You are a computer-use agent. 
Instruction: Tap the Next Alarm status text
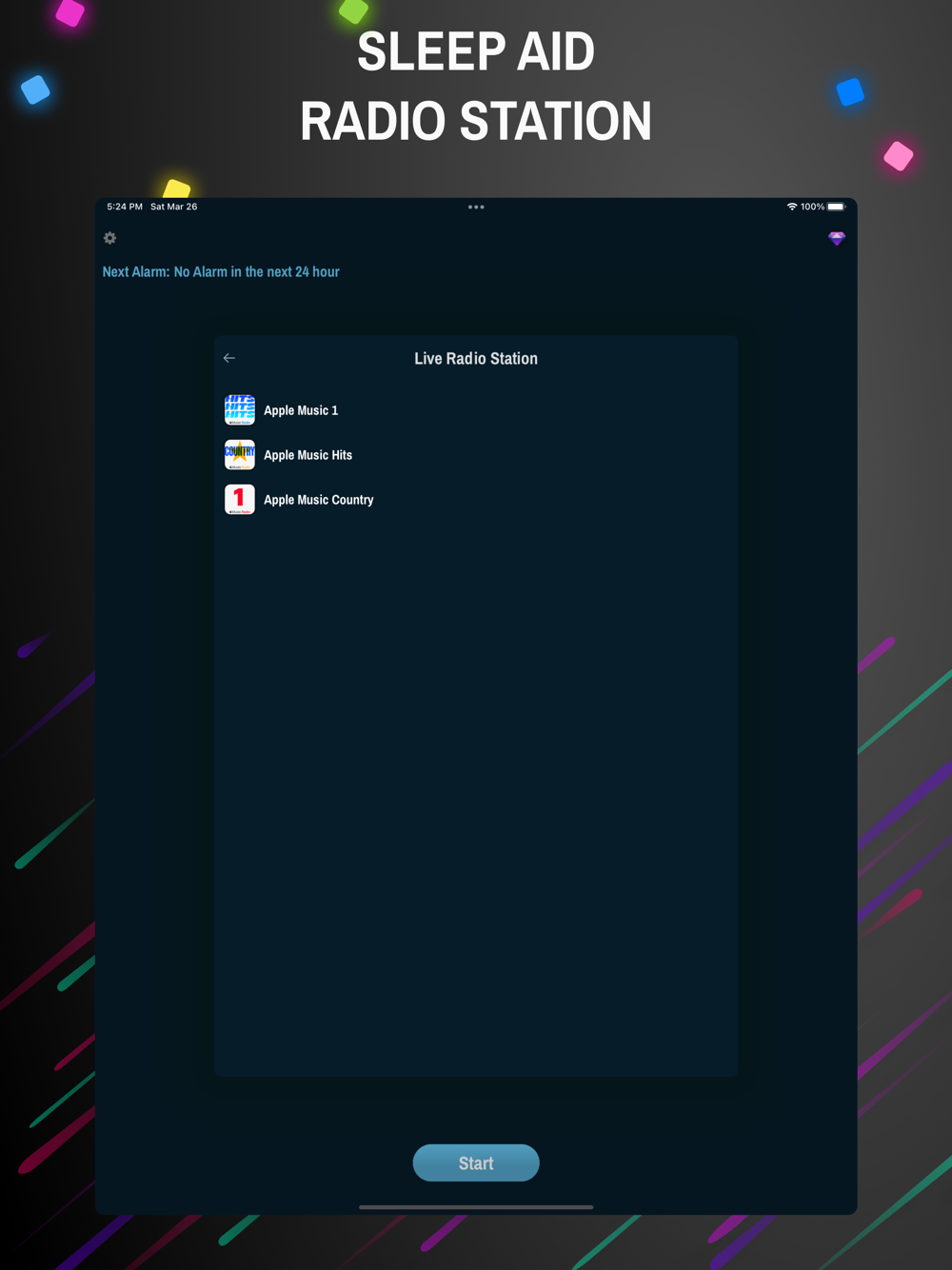[221, 272]
